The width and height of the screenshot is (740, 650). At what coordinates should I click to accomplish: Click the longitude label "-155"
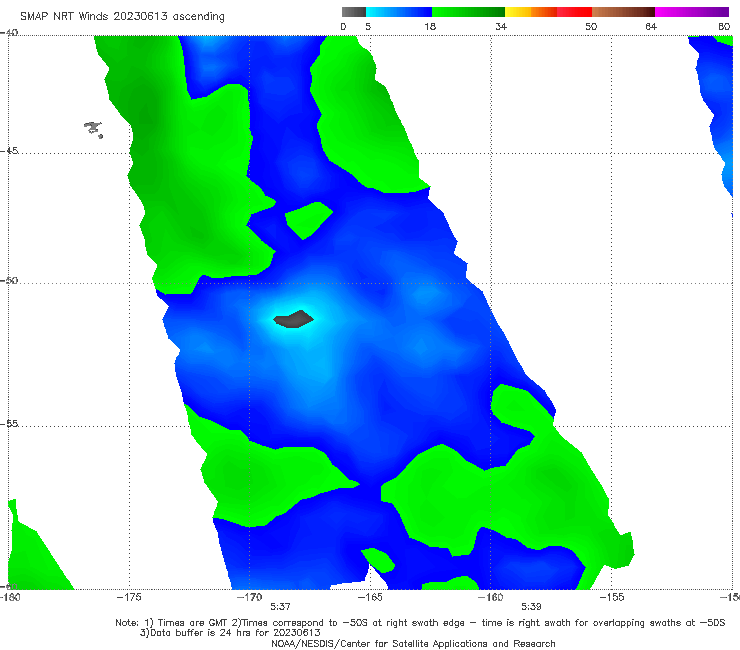[x=612, y=597]
